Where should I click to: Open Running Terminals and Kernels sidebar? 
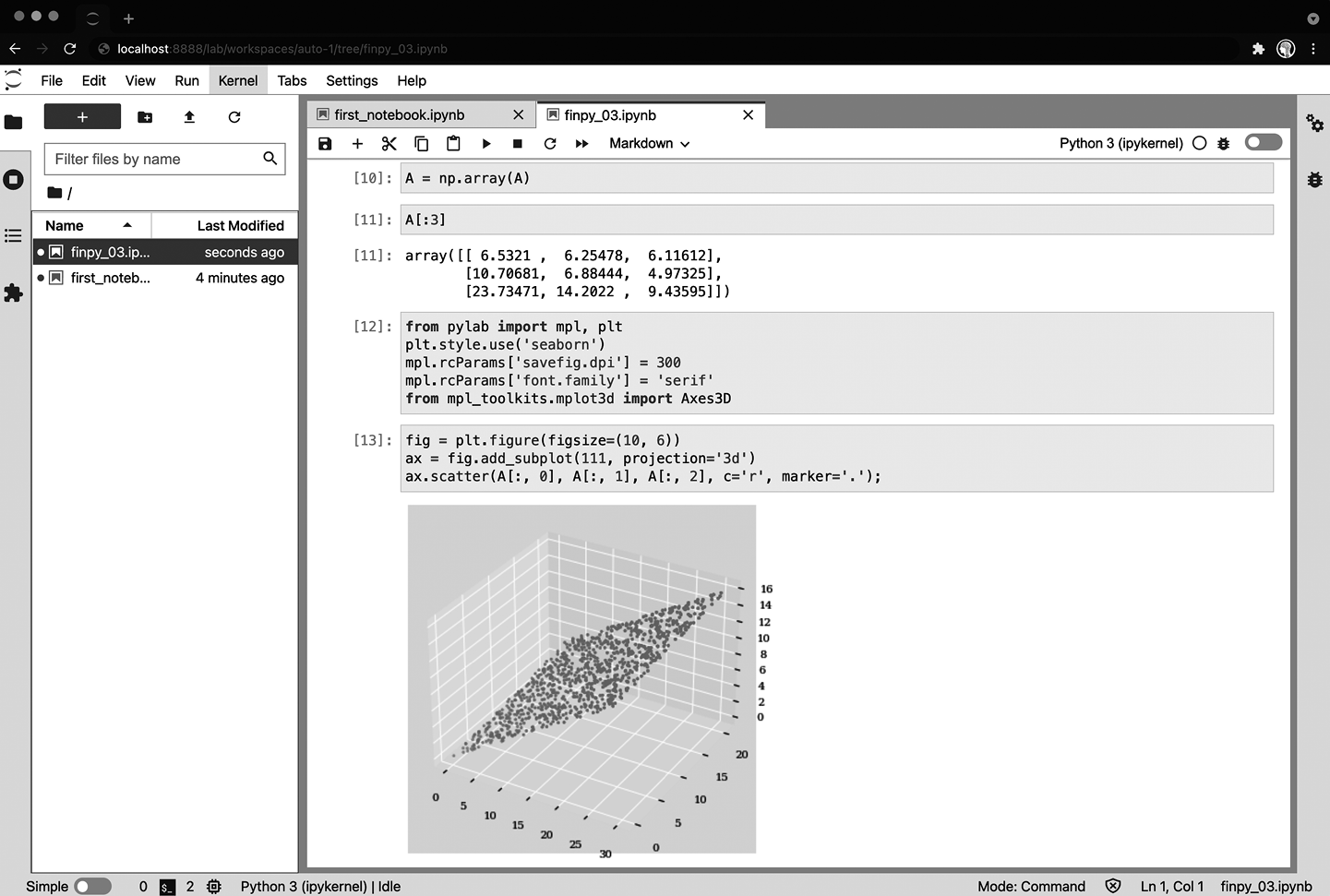pyautogui.click(x=14, y=179)
